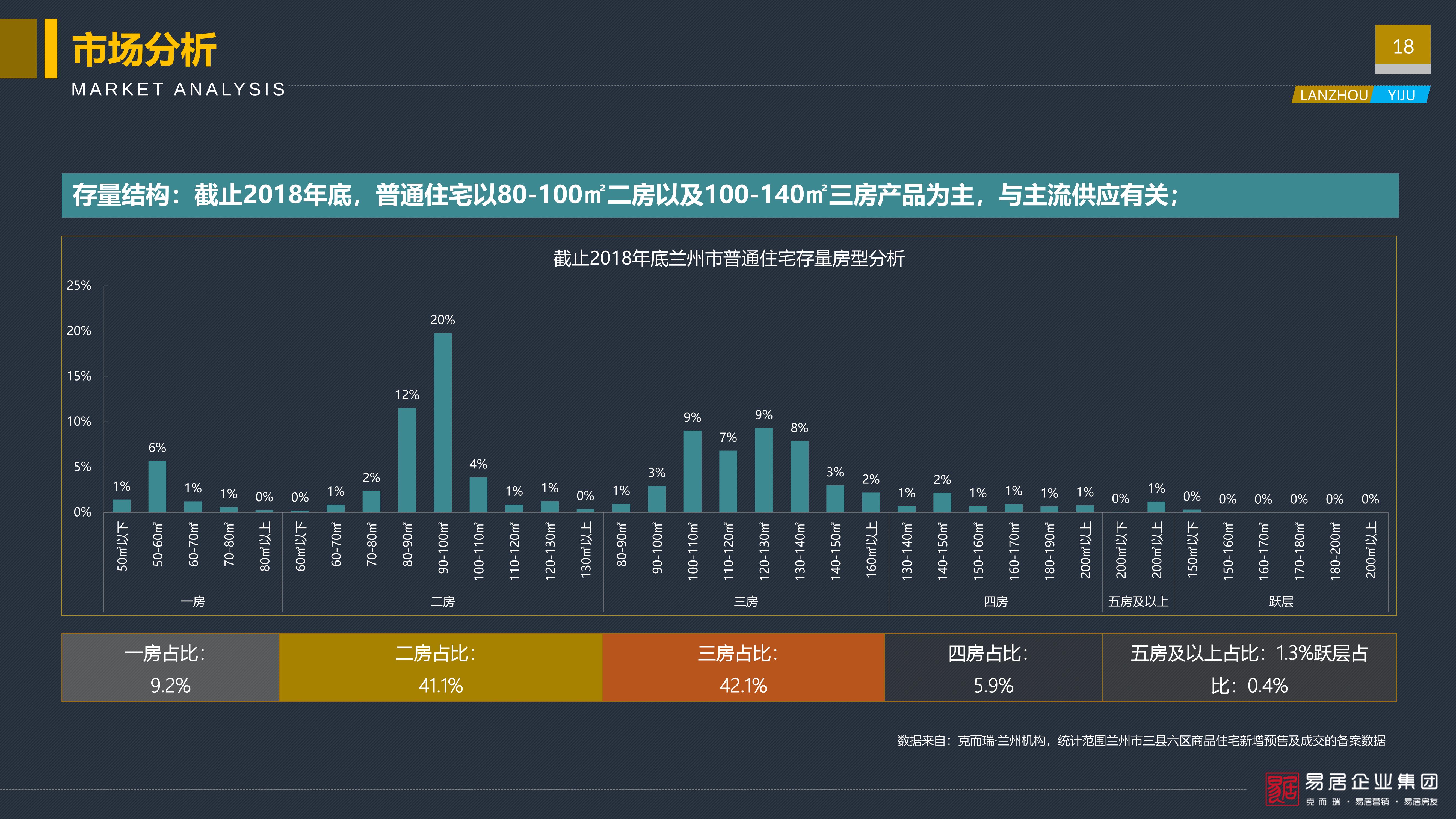The height and width of the screenshot is (819, 1456).
Task: Click the 25% y-axis label
Action: pyautogui.click(x=79, y=286)
